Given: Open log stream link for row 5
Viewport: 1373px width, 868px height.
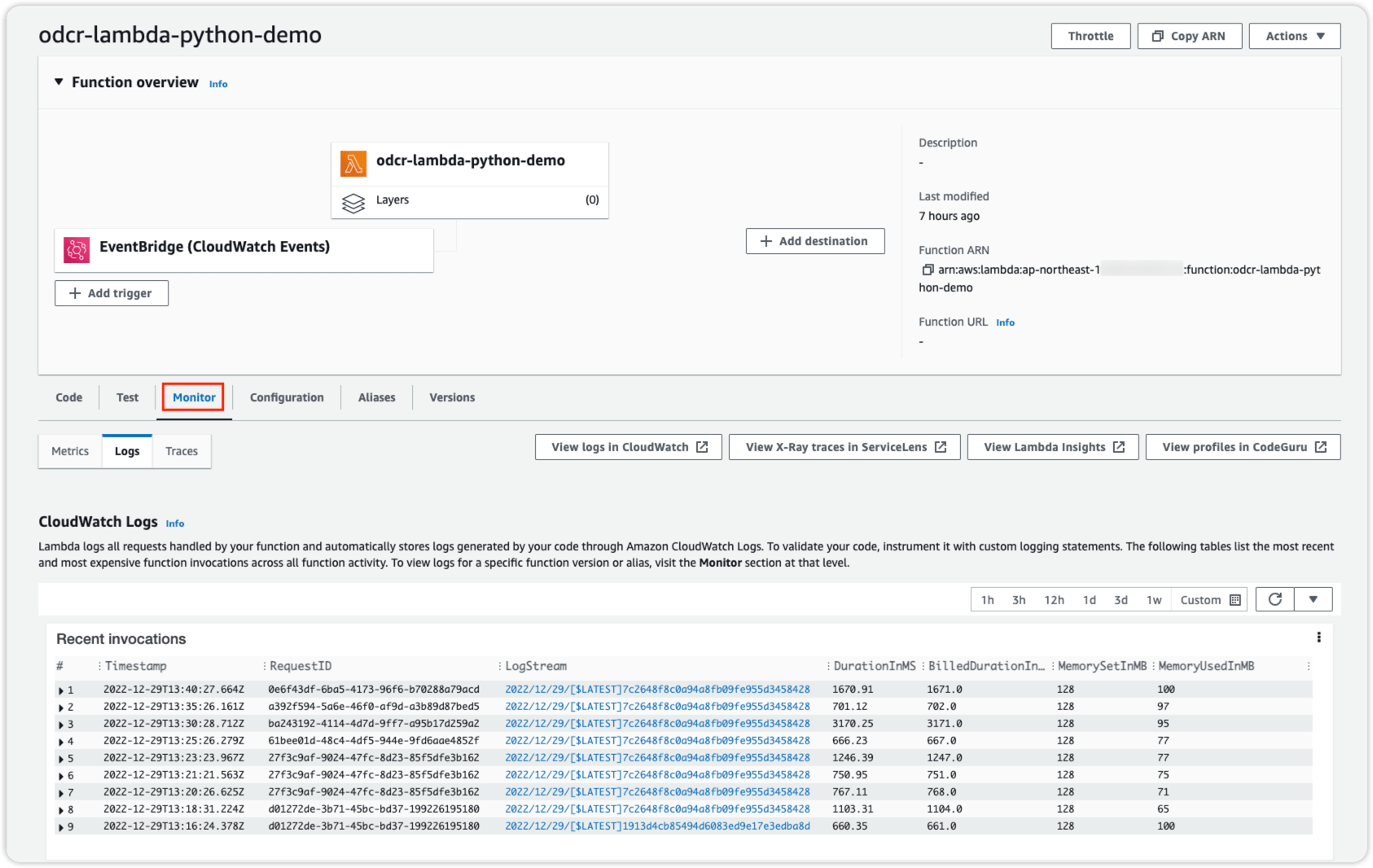Looking at the screenshot, I should [x=657, y=757].
